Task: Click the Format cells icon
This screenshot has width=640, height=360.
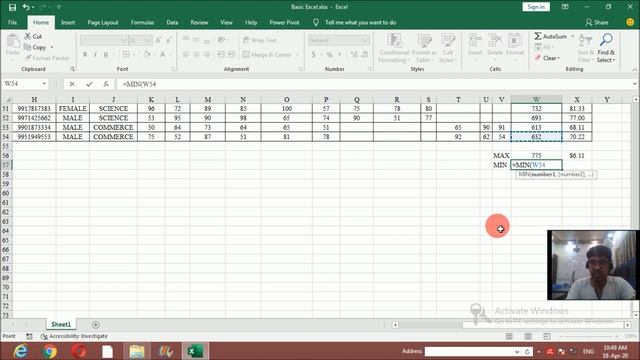Action: tap(515, 41)
